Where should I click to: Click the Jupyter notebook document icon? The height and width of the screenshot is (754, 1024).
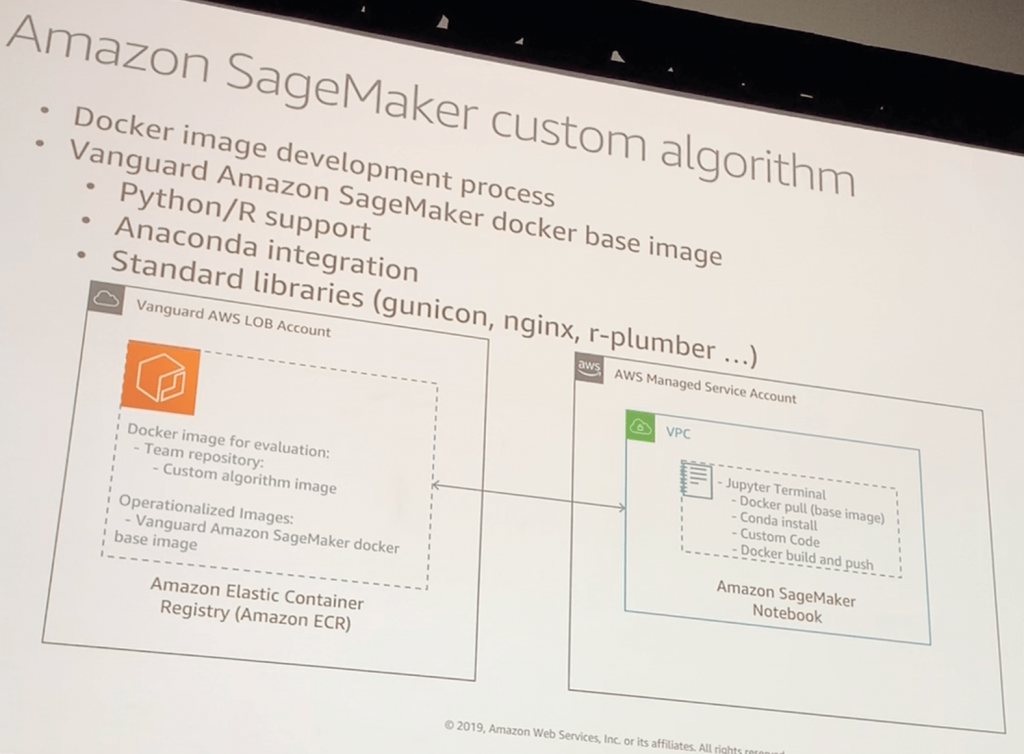click(x=696, y=479)
